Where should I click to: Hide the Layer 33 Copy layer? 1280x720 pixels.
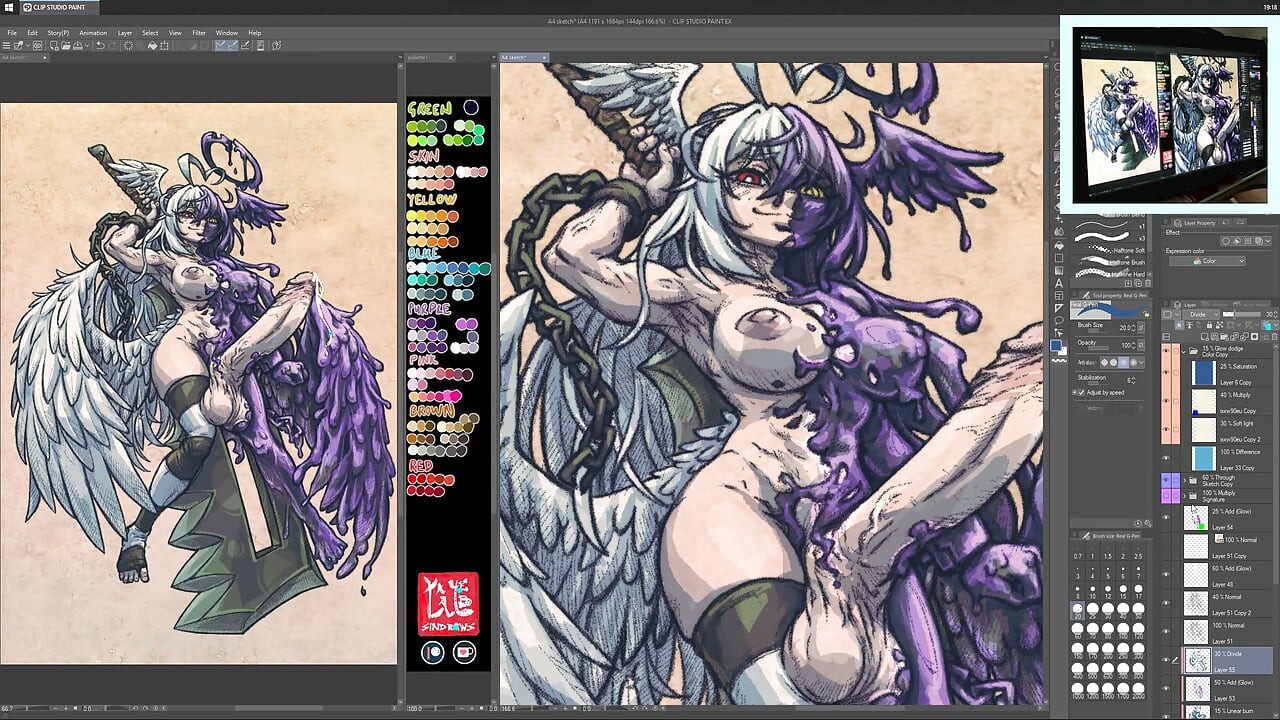point(1165,458)
